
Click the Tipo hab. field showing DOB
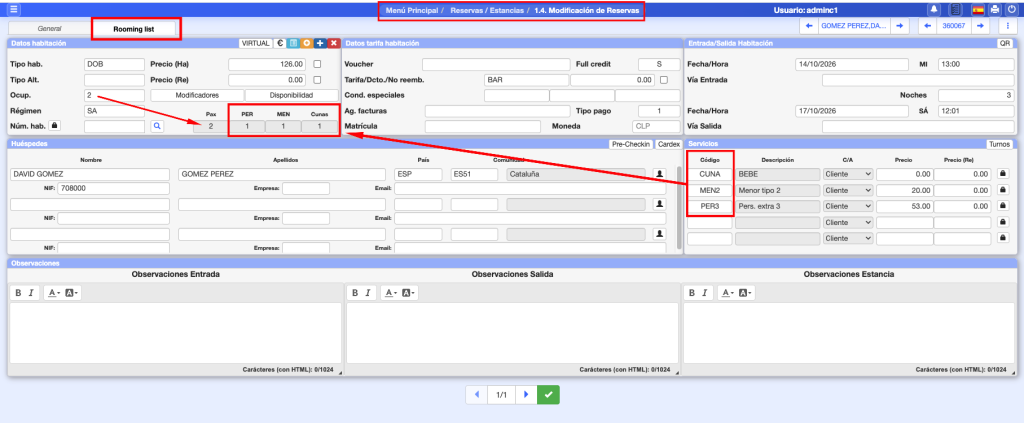114,64
